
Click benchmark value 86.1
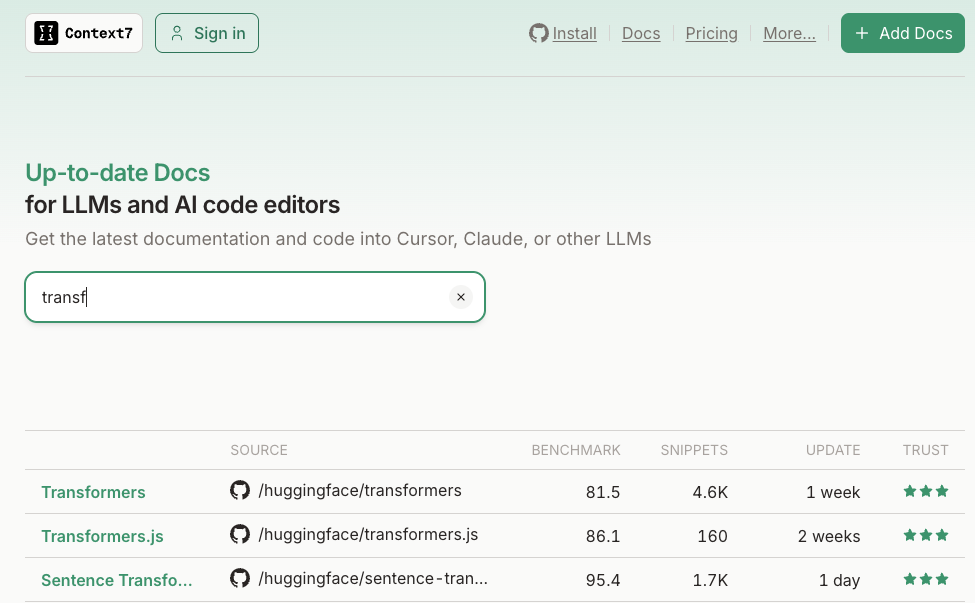point(603,536)
